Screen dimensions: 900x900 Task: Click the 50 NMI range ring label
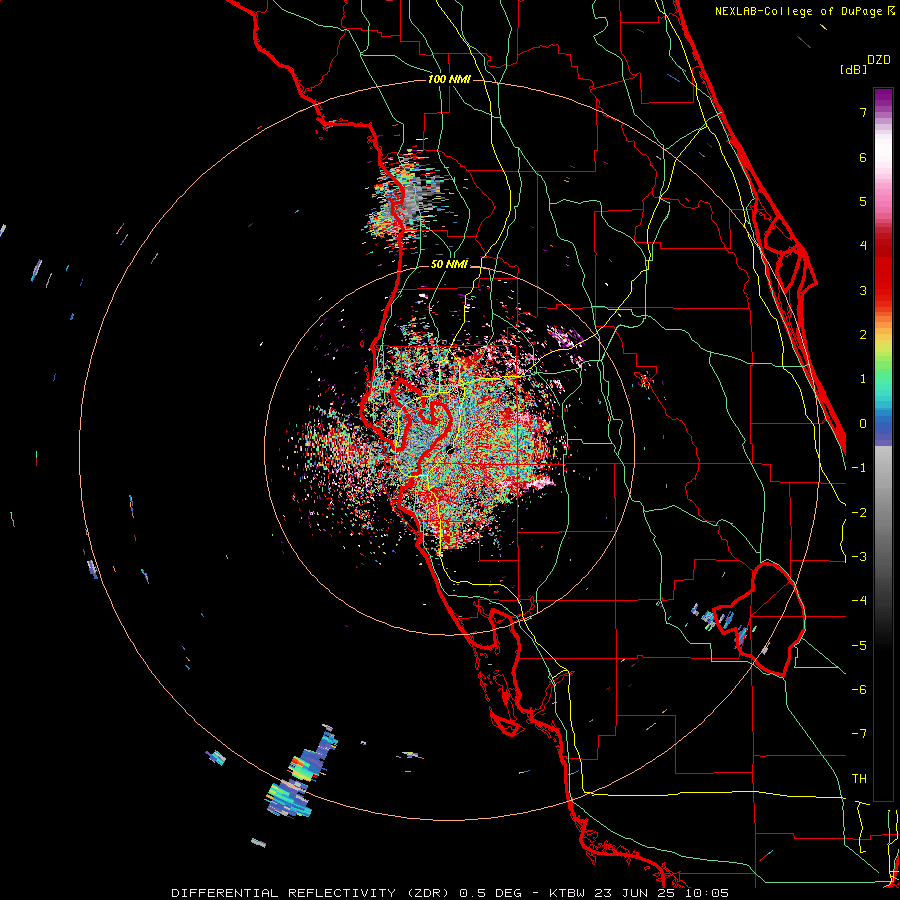449,265
